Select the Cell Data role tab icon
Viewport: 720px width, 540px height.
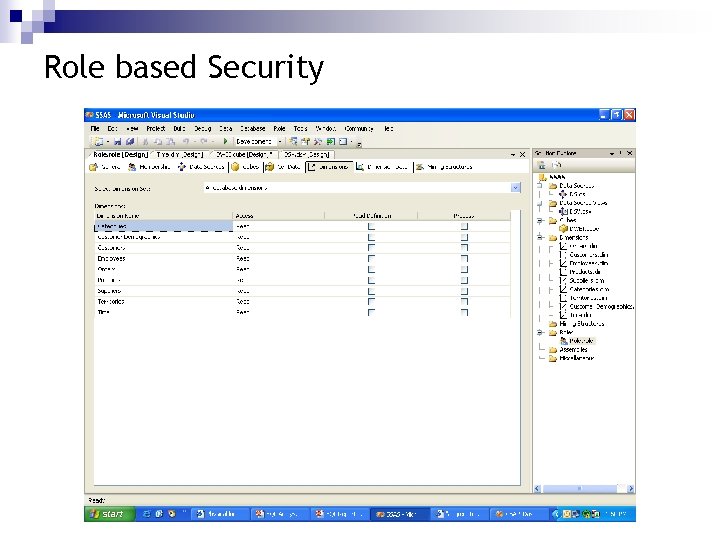click(x=270, y=167)
